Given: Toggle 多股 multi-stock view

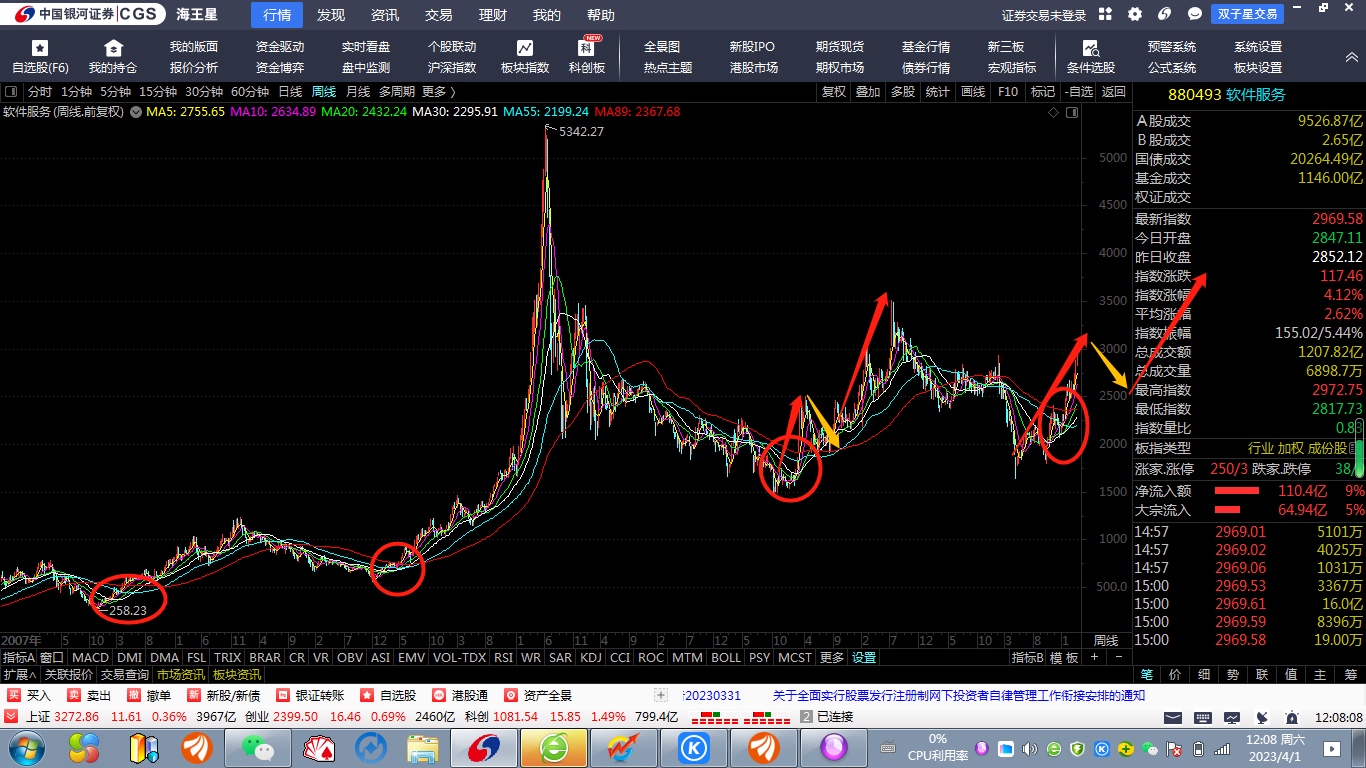Looking at the screenshot, I should pos(903,91).
